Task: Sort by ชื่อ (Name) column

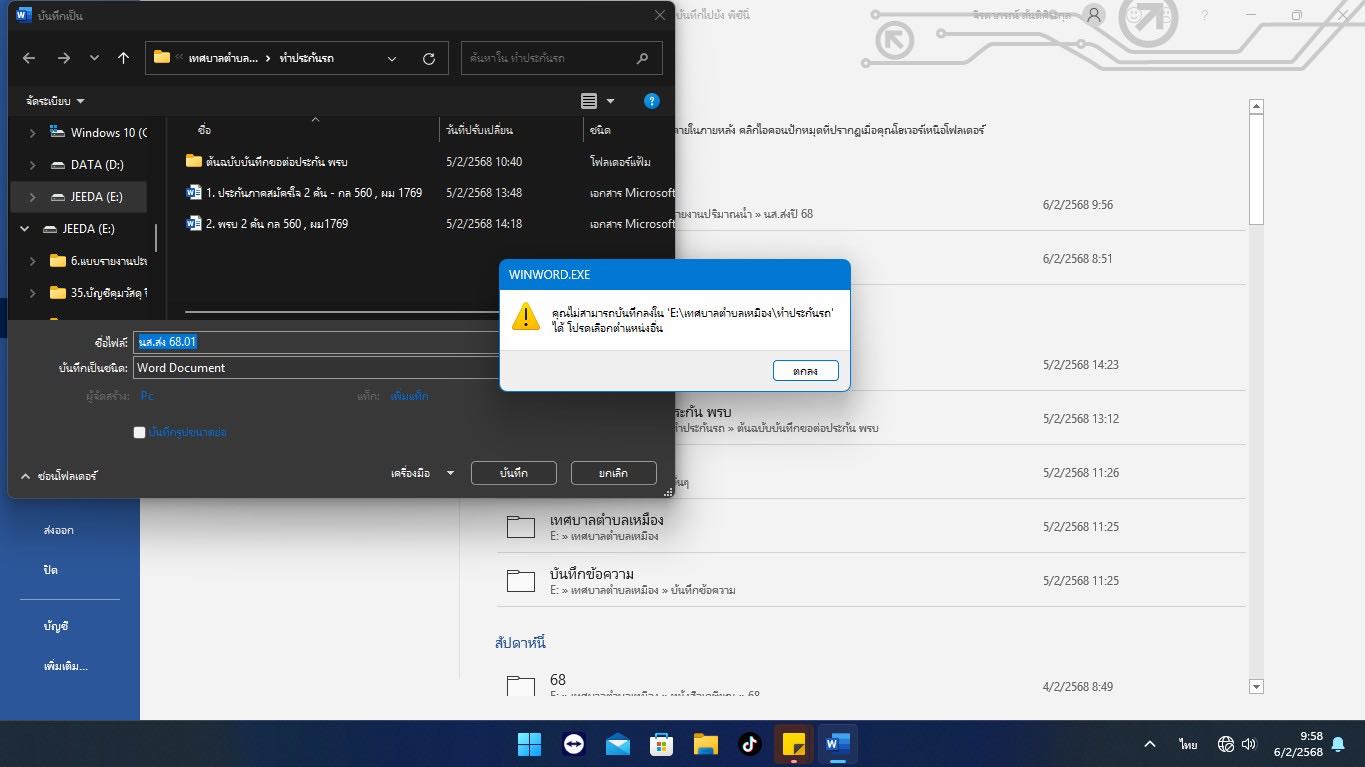Action: point(205,131)
